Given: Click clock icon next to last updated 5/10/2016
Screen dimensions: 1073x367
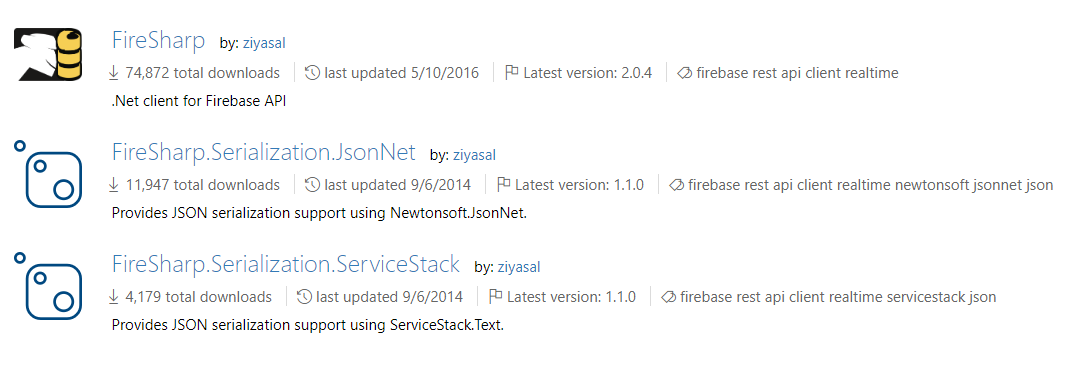Looking at the screenshot, I should click(x=312, y=73).
